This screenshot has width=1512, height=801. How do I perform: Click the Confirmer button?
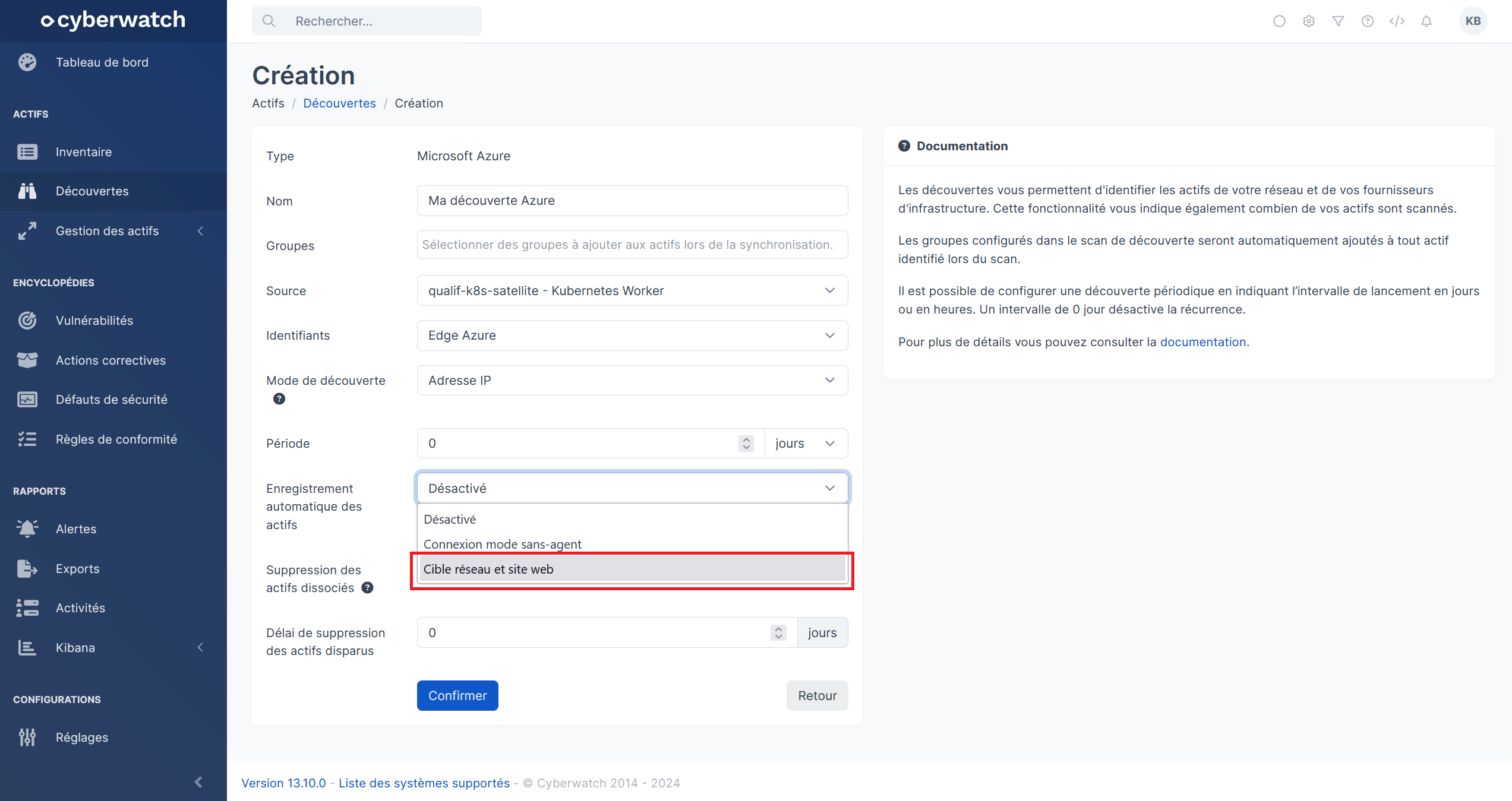click(x=457, y=696)
